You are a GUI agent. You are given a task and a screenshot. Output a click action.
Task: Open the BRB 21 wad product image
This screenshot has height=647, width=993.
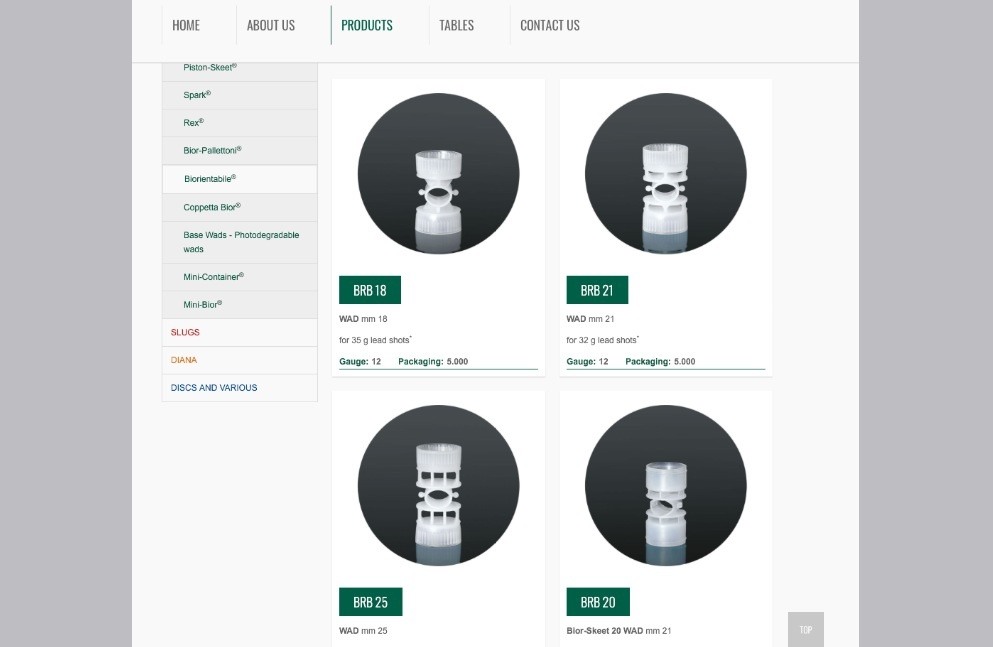point(665,174)
